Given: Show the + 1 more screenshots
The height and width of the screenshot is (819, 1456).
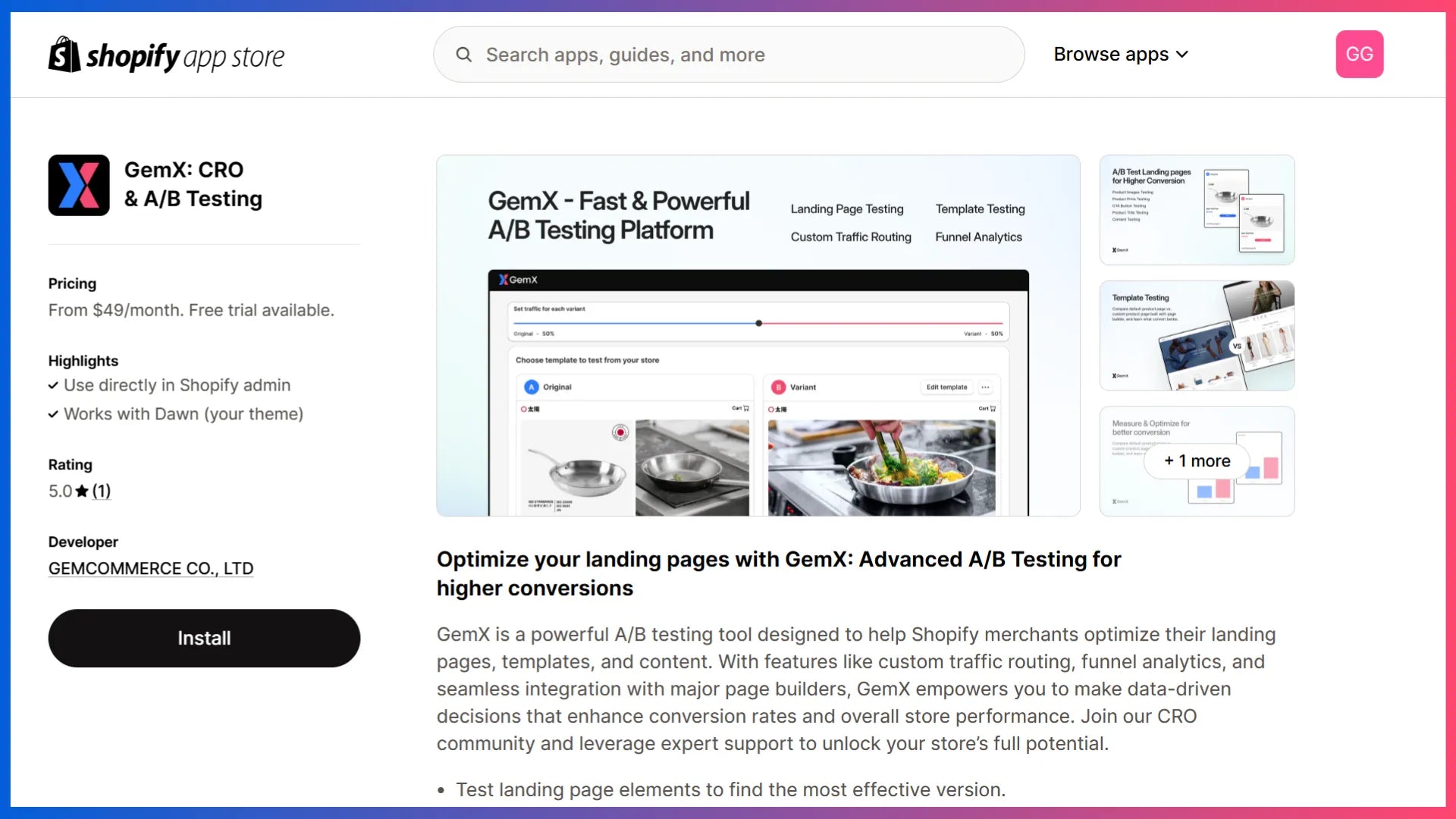Looking at the screenshot, I should tap(1197, 461).
